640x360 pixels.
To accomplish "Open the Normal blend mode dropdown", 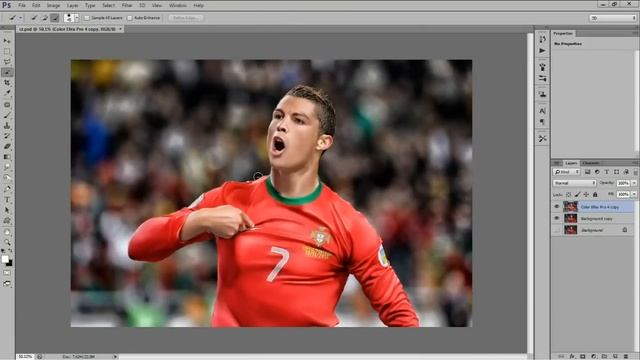I will 575,183.
